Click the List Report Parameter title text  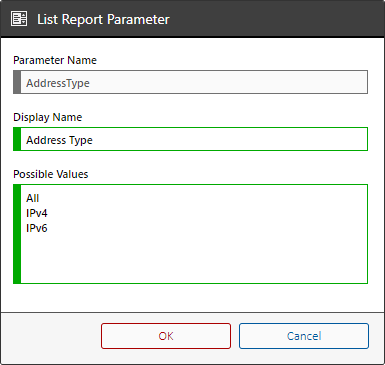103,19
